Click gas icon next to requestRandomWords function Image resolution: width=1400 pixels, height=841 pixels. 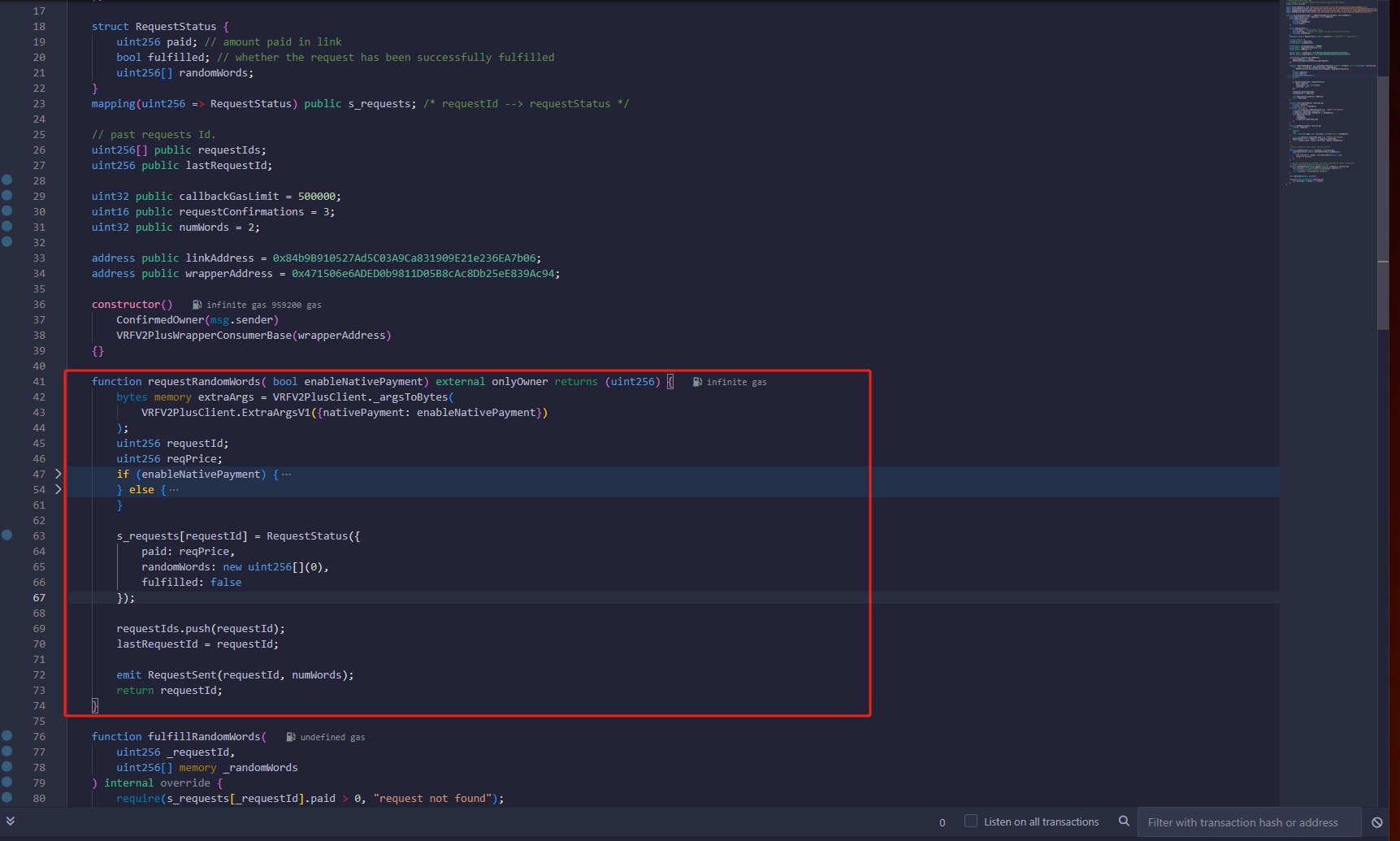tap(697, 382)
